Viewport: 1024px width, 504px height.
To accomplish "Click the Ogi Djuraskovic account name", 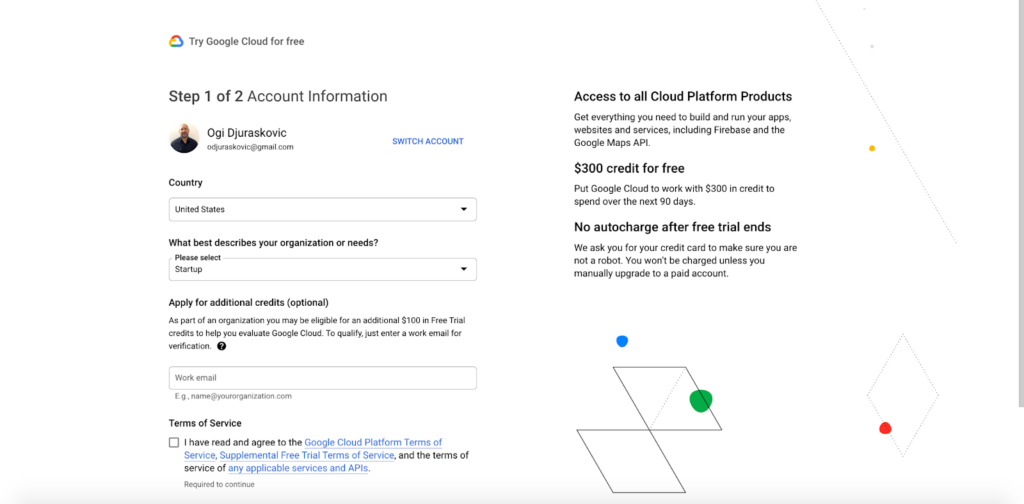I will point(247,133).
